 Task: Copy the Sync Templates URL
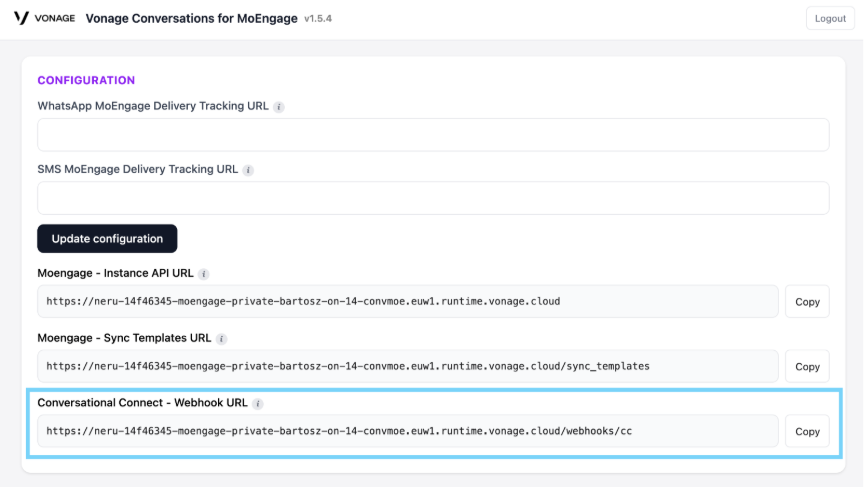[x=807, y=366]
